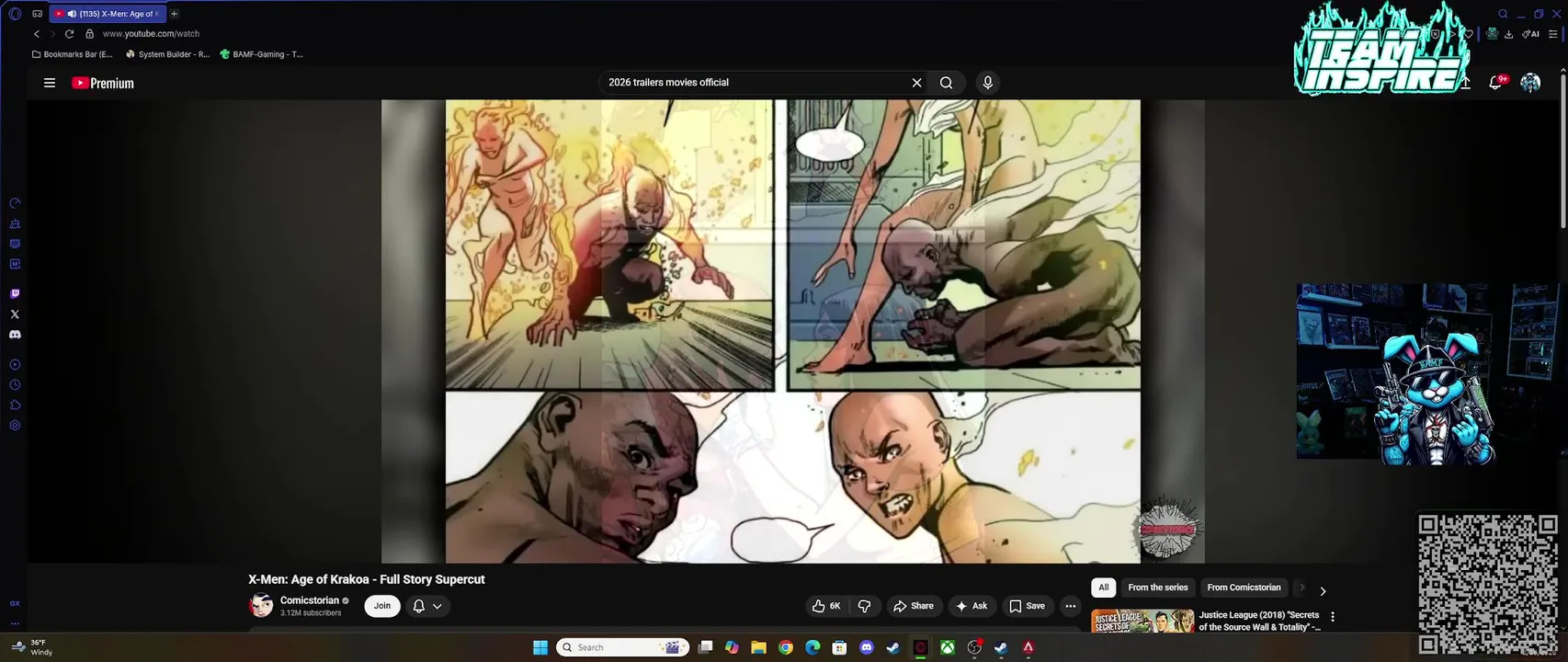Viewport: 1568px width, 662px height.
Task: Open Xbox app from the taskbar
Action: click(x=947, y=647)
